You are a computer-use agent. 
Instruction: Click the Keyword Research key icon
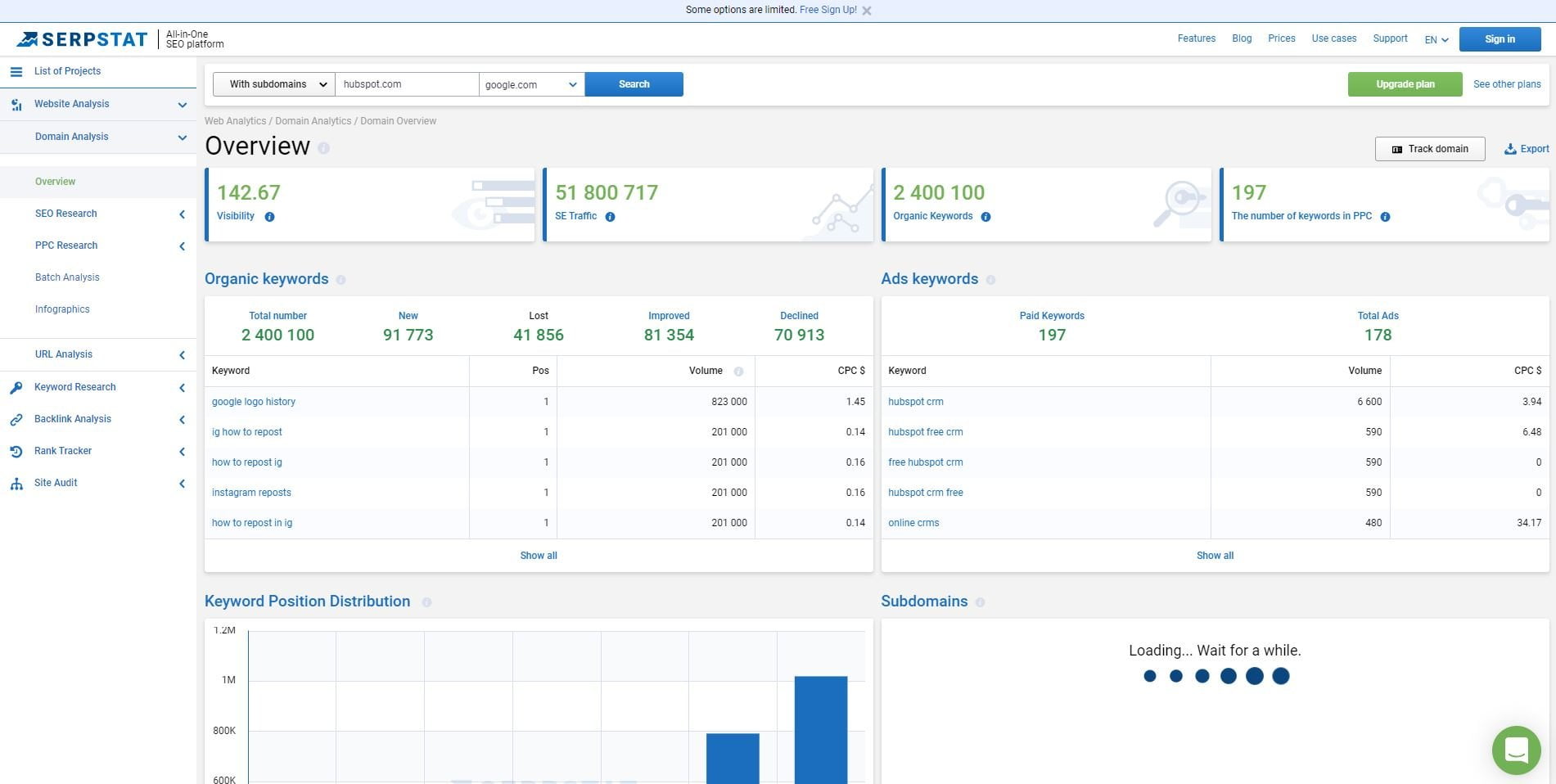pos(16,388)
